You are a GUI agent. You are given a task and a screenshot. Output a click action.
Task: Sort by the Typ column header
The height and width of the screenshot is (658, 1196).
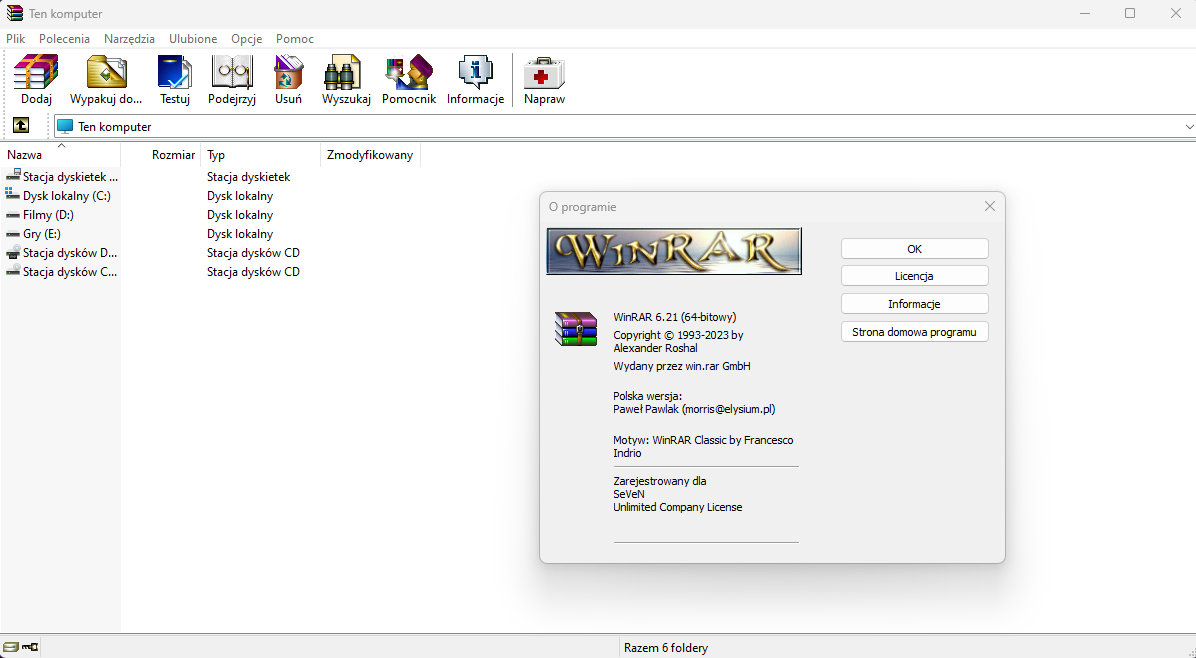(260, 155)
